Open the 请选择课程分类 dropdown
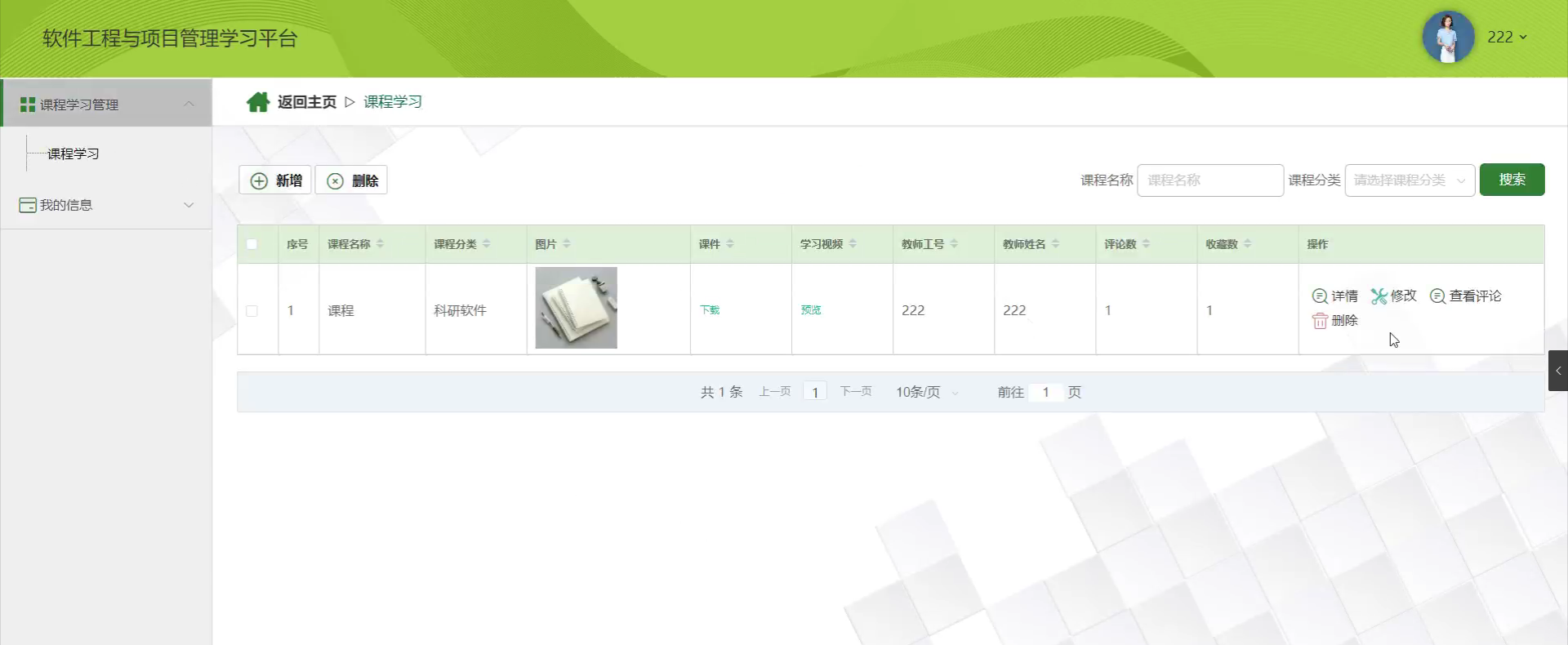The image size is (1568, 645). pyautogui.click(x=1410, y=180)
